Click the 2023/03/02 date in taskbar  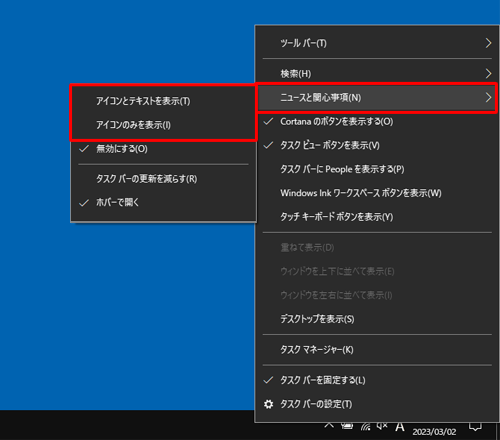point(434,432)
